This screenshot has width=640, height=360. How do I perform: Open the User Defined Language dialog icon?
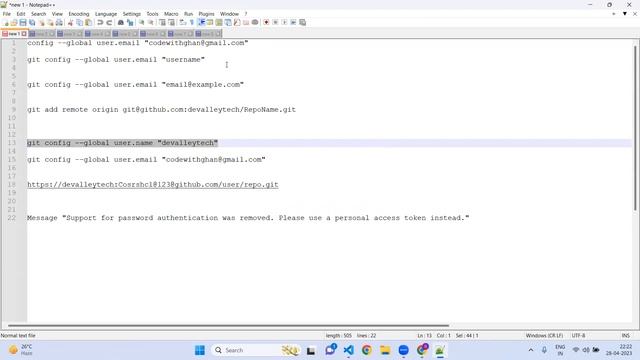[210, 22]
